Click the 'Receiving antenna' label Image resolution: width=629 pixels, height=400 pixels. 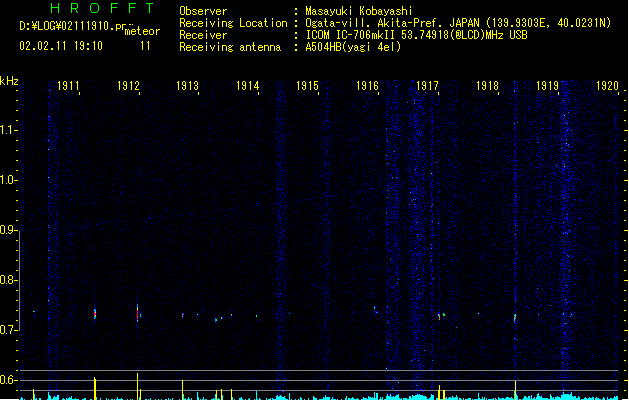[230, 47]
